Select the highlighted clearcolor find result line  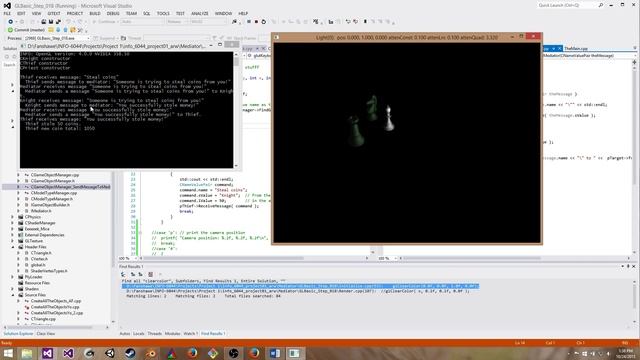[x=300, y=286]
